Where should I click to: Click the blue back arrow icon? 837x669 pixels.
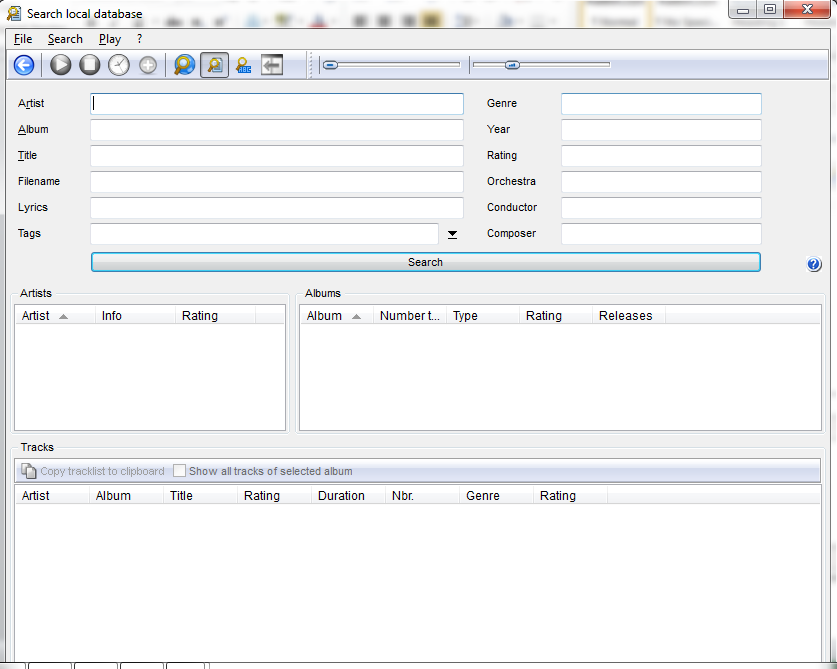[24, 65]
